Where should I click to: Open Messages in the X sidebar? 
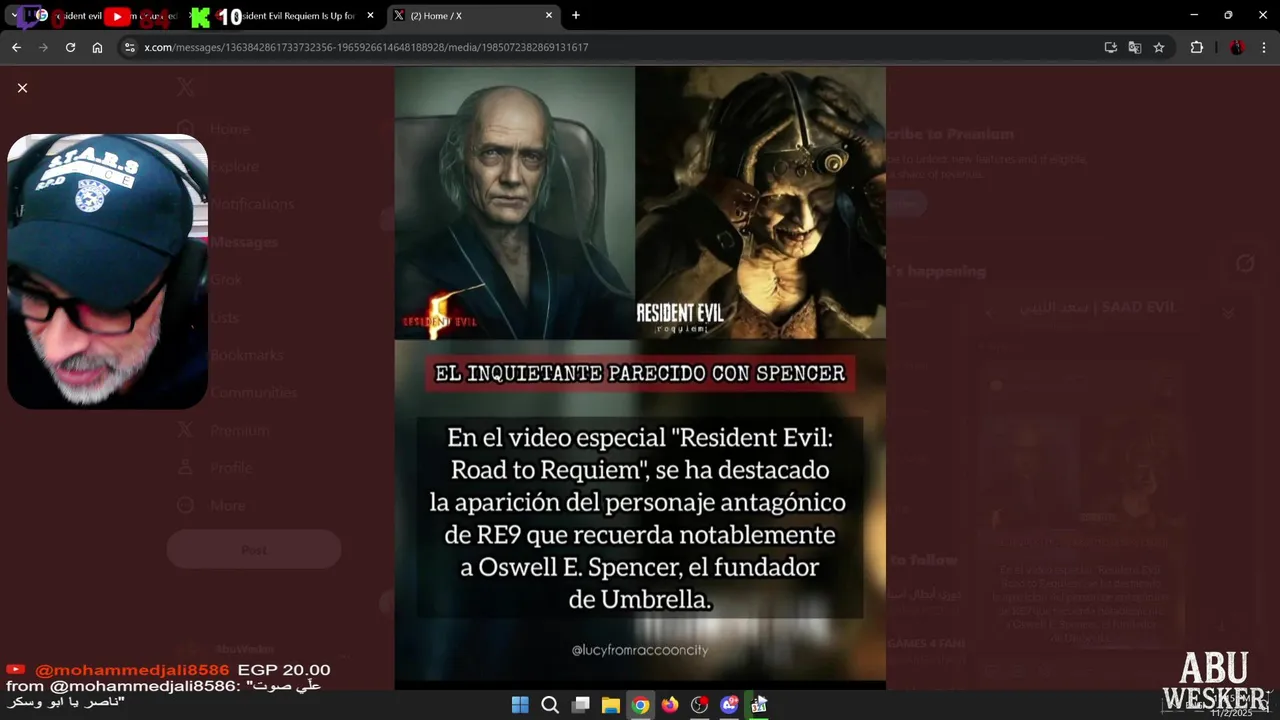(244, 243)
